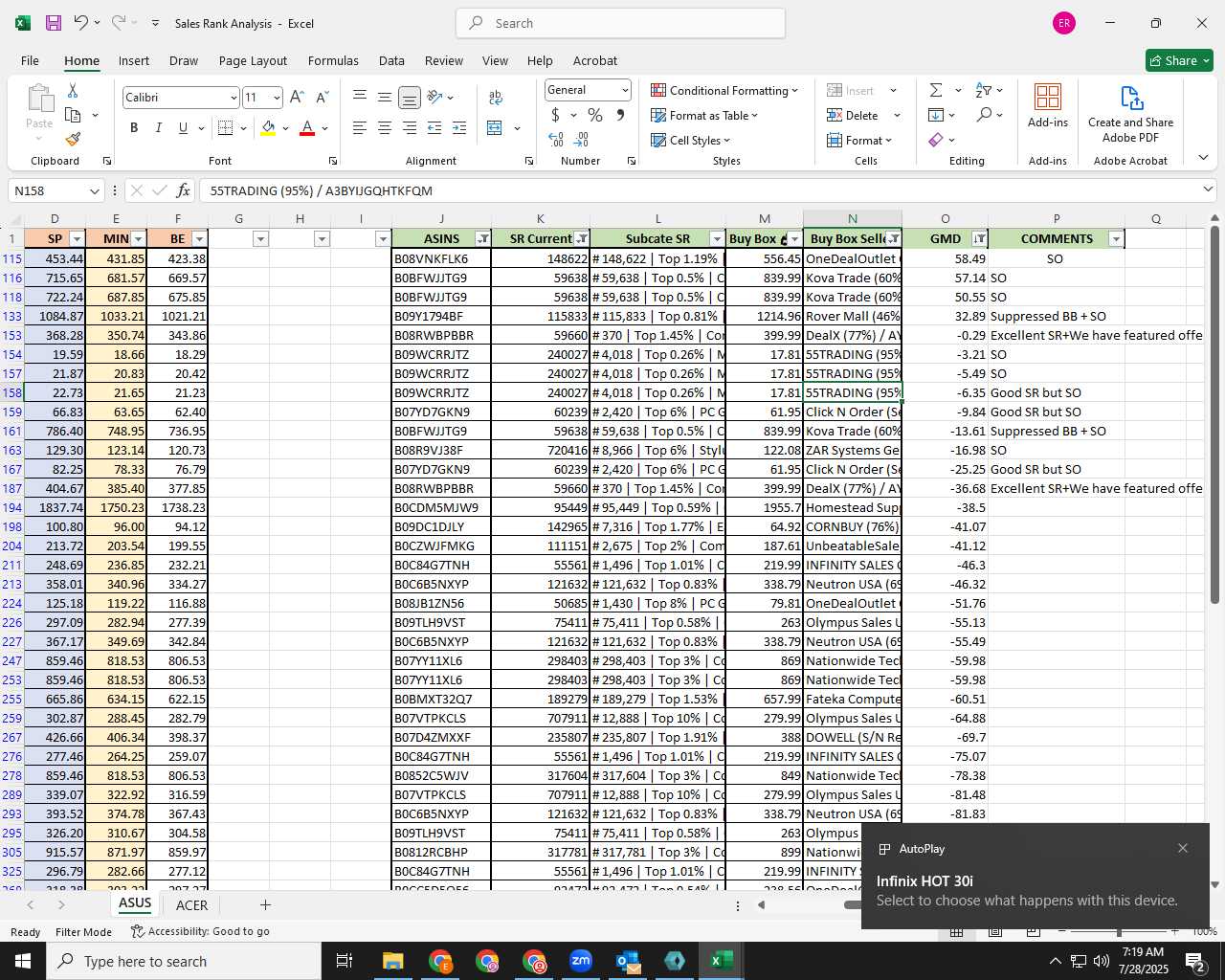Decrease font size with smaller A icon
The height and width of the screenshot is (980, 1225).
click(322, 98)
